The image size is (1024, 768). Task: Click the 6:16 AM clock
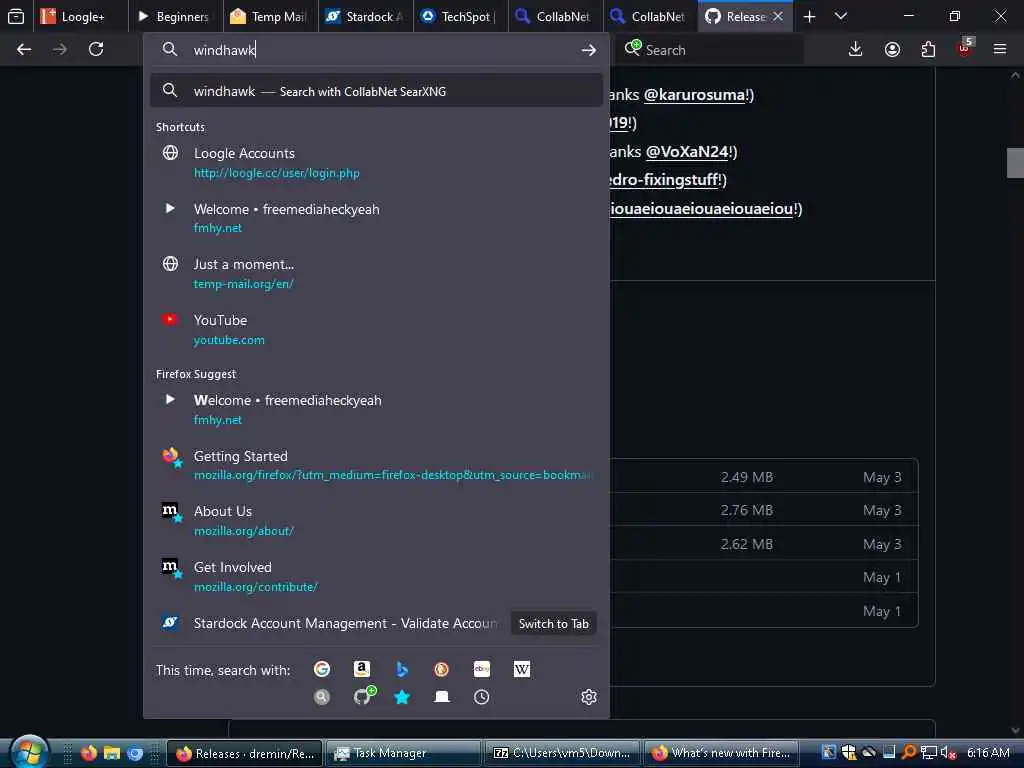[988, 753]
